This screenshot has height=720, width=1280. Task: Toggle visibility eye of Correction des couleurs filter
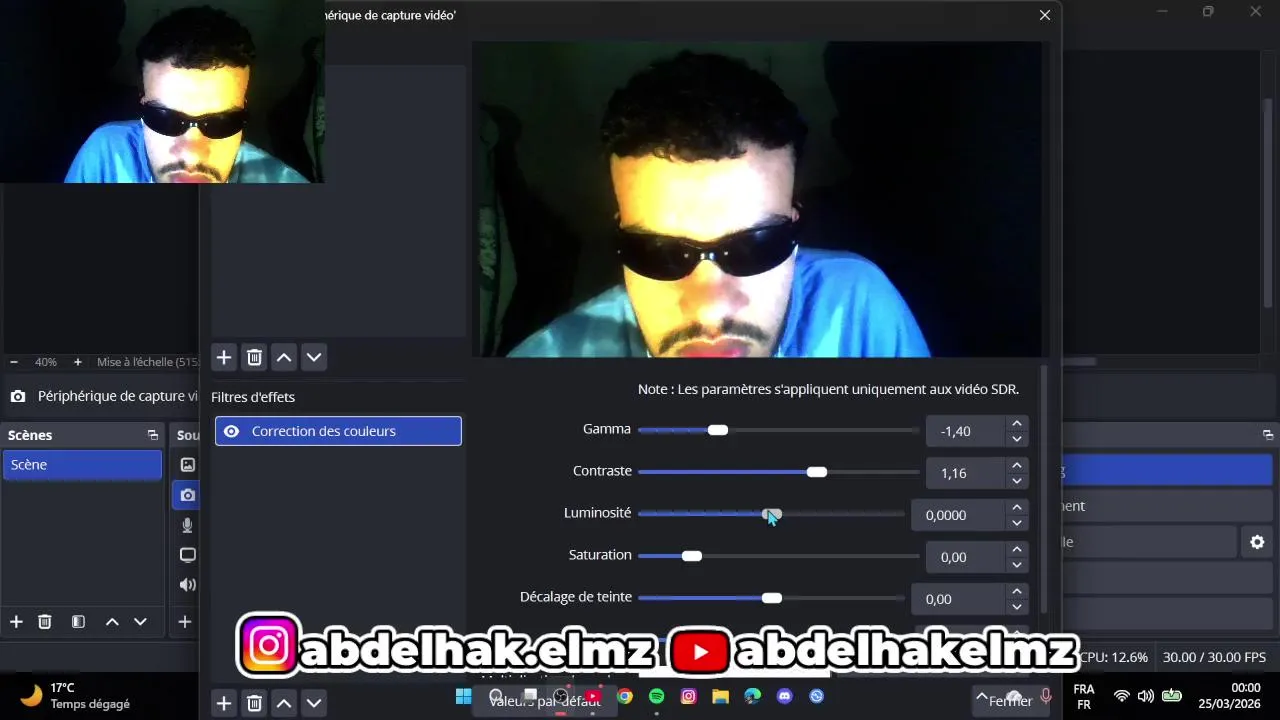coord(231,431)
